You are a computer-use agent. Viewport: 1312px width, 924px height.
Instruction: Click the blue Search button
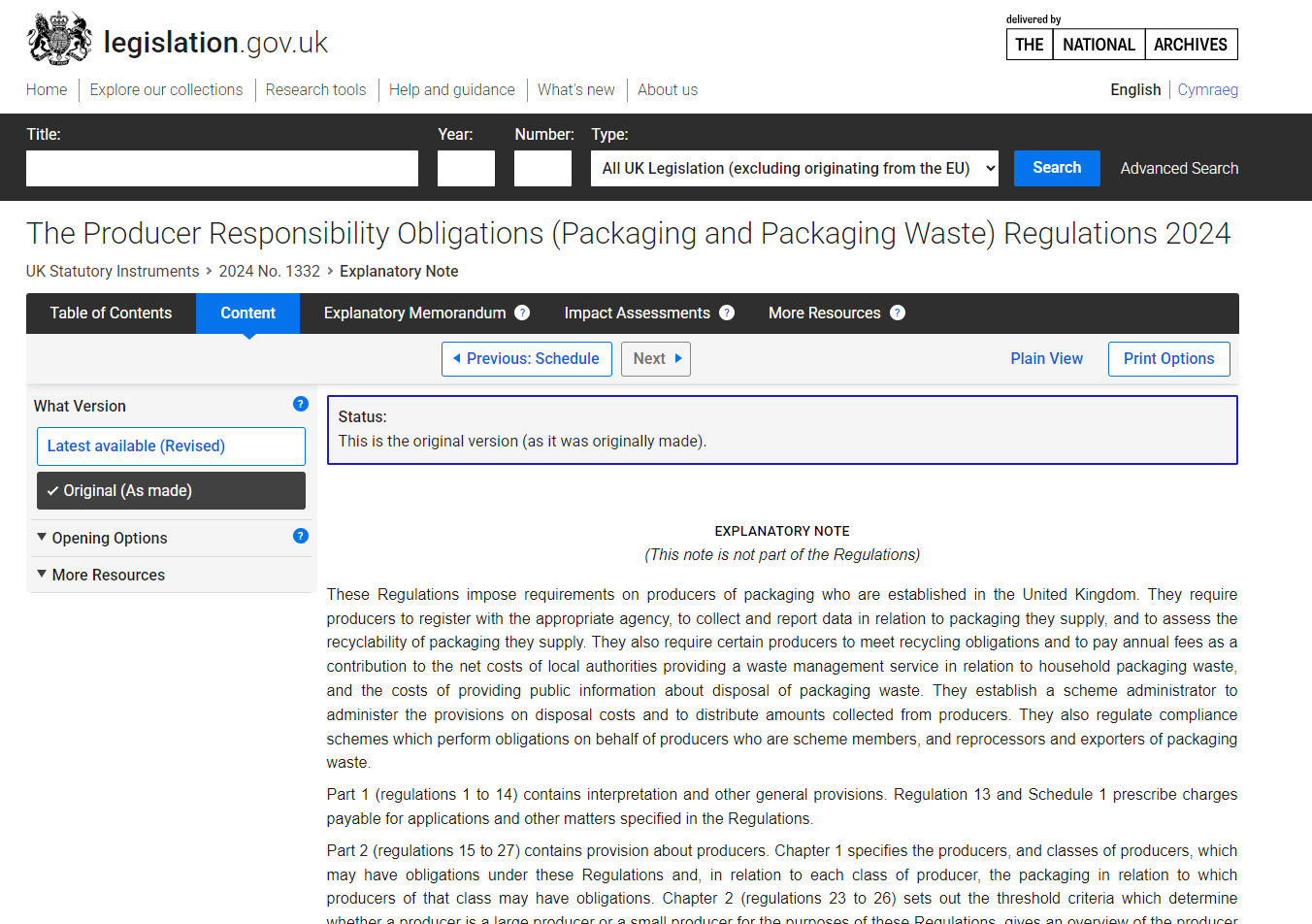[1056, 168]
